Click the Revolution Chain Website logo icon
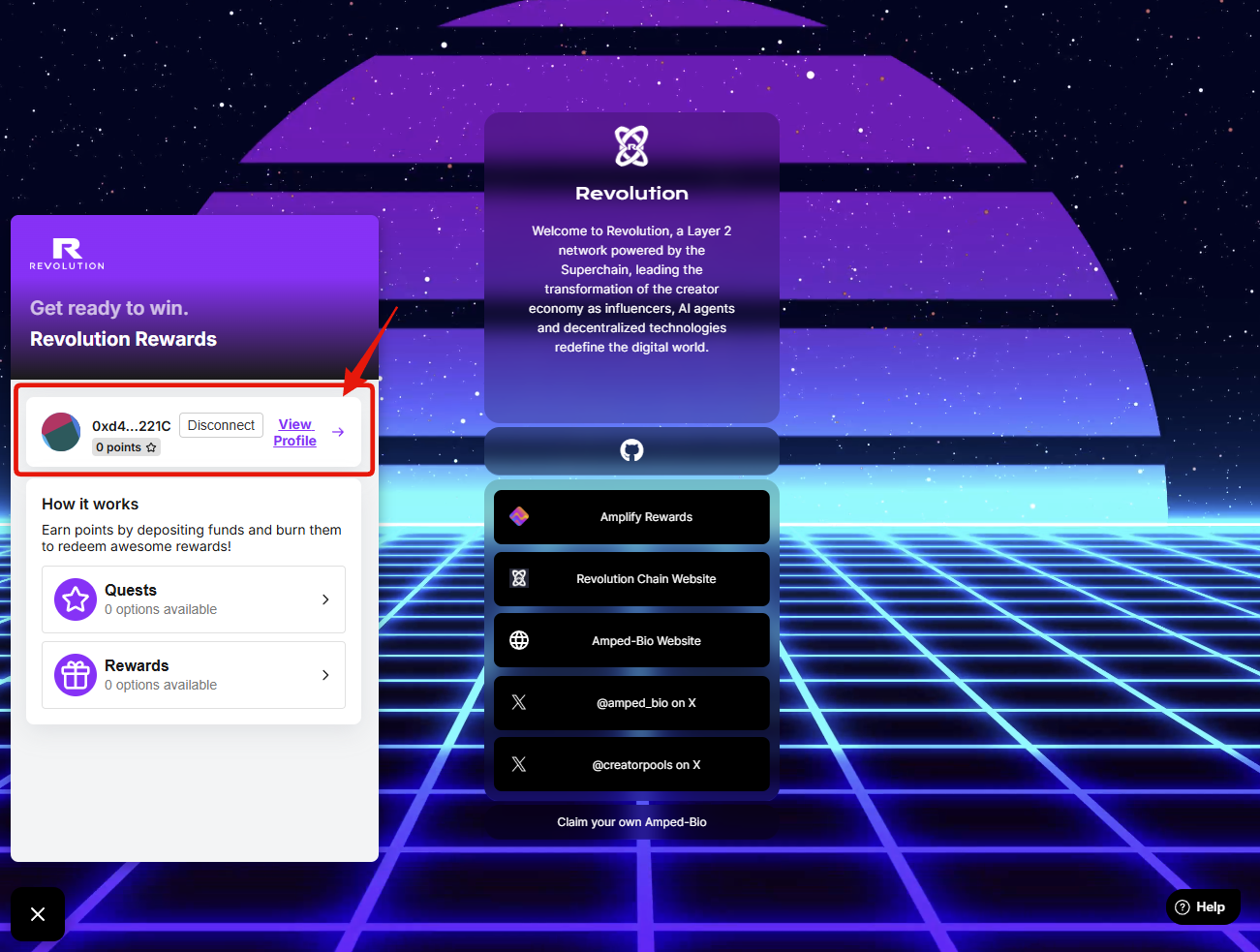Screen dimensions: 1260x952 [519, 578]
